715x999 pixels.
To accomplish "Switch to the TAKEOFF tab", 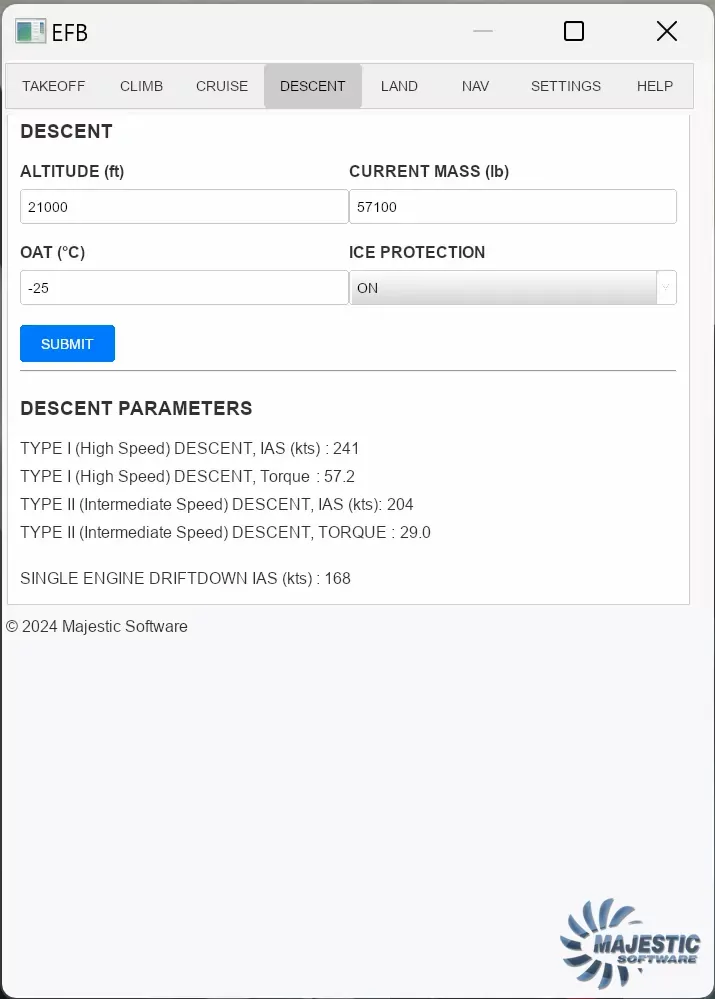I will [54, 86].
